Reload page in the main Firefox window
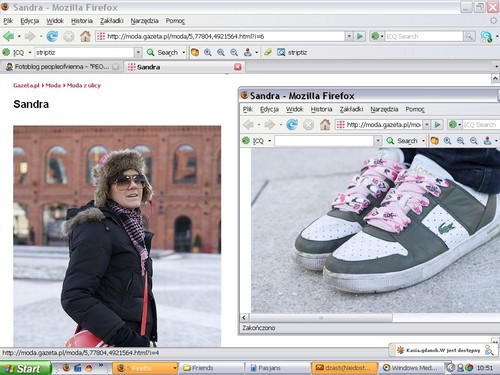Screen dimensions: 500x375 point(52,36)
